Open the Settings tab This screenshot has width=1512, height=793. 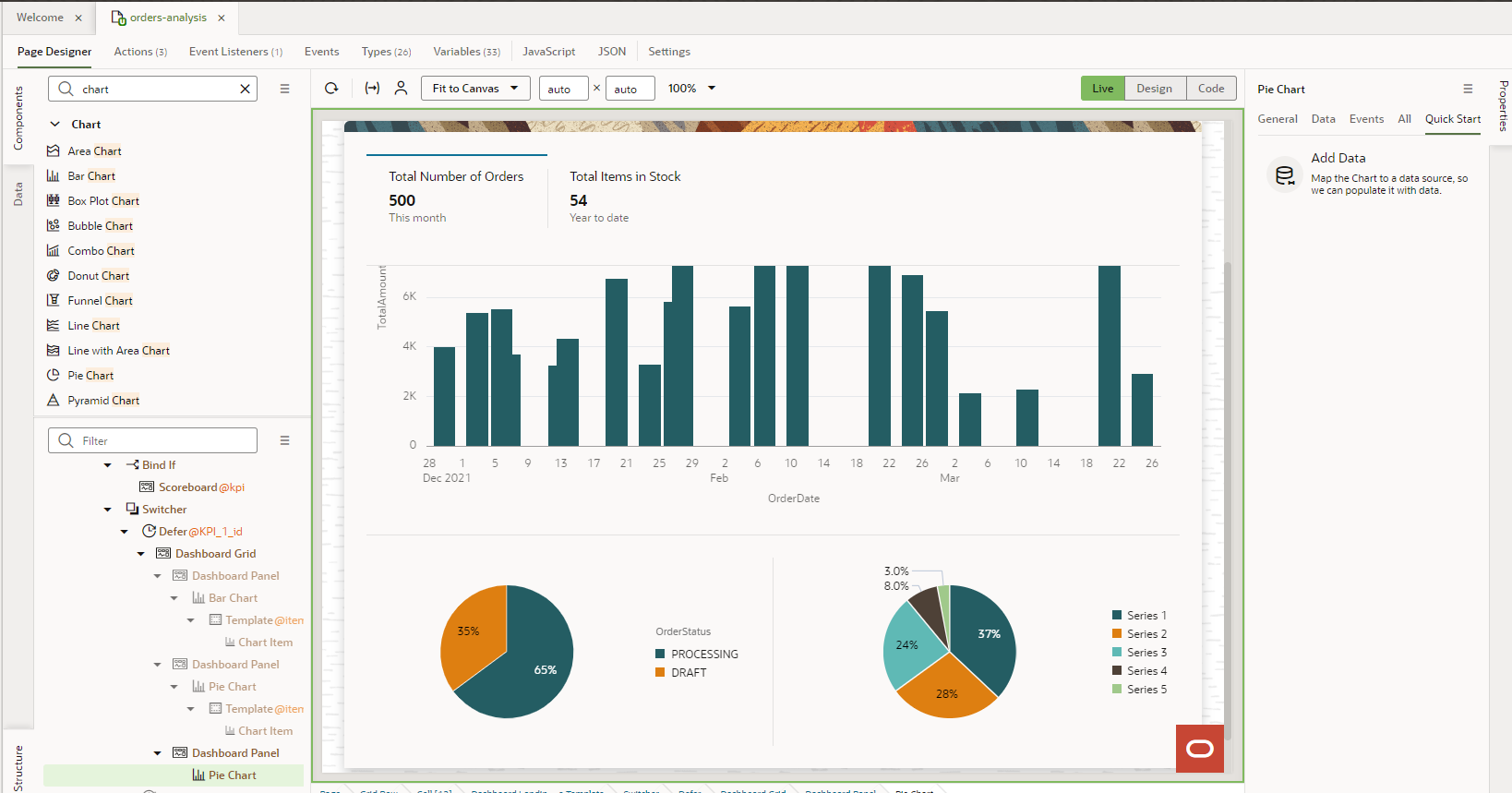coord(669,52)
